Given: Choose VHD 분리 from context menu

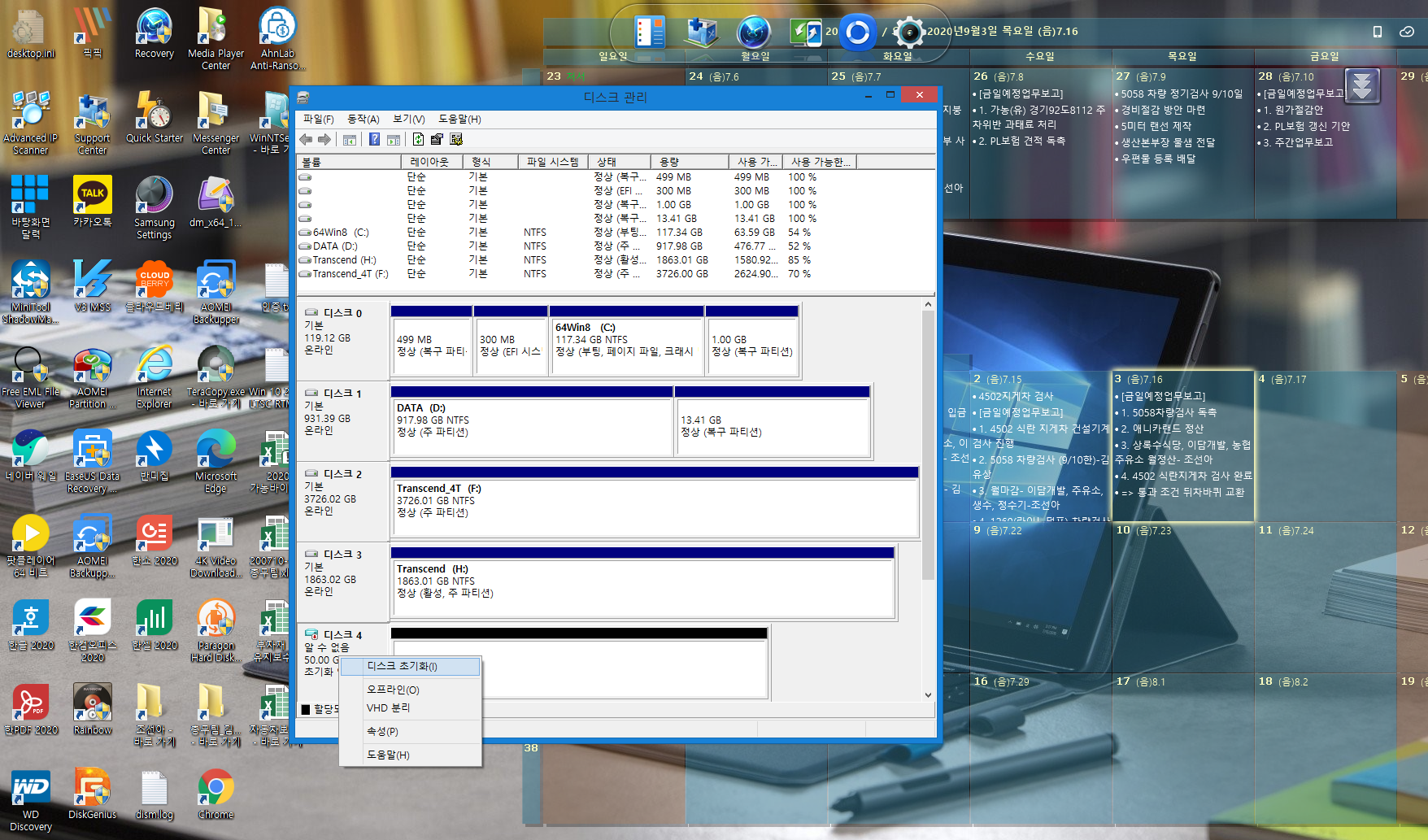Looking at the screenshot, I should [410, 707].
